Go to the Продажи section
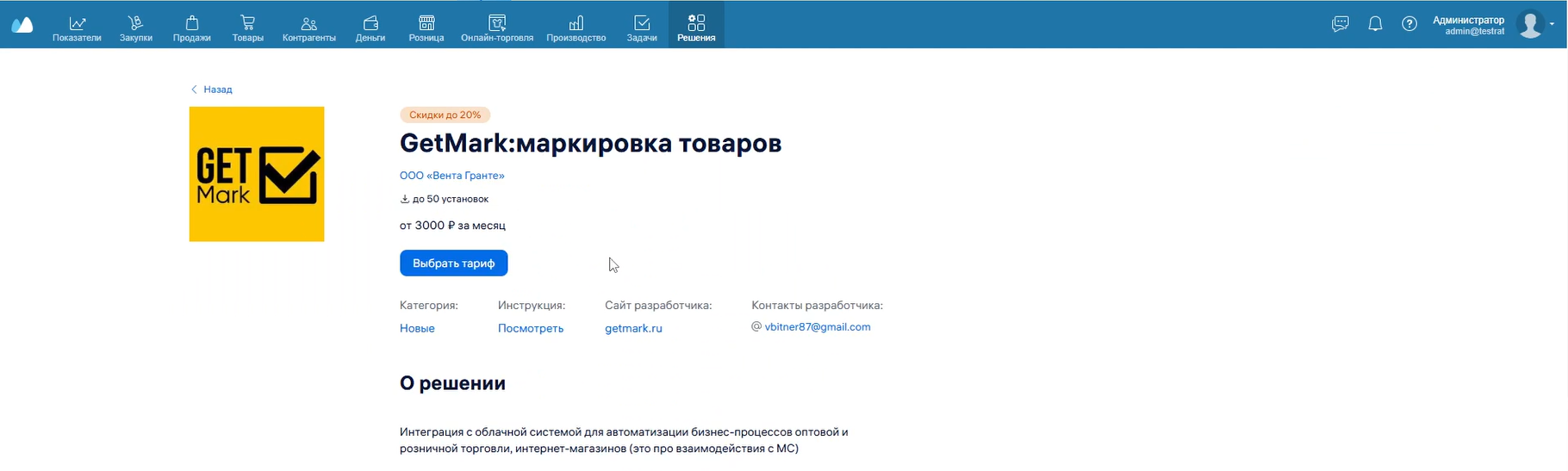Image resolution: width=1568 pixels, height=471 pixels. tap(191, 28)
